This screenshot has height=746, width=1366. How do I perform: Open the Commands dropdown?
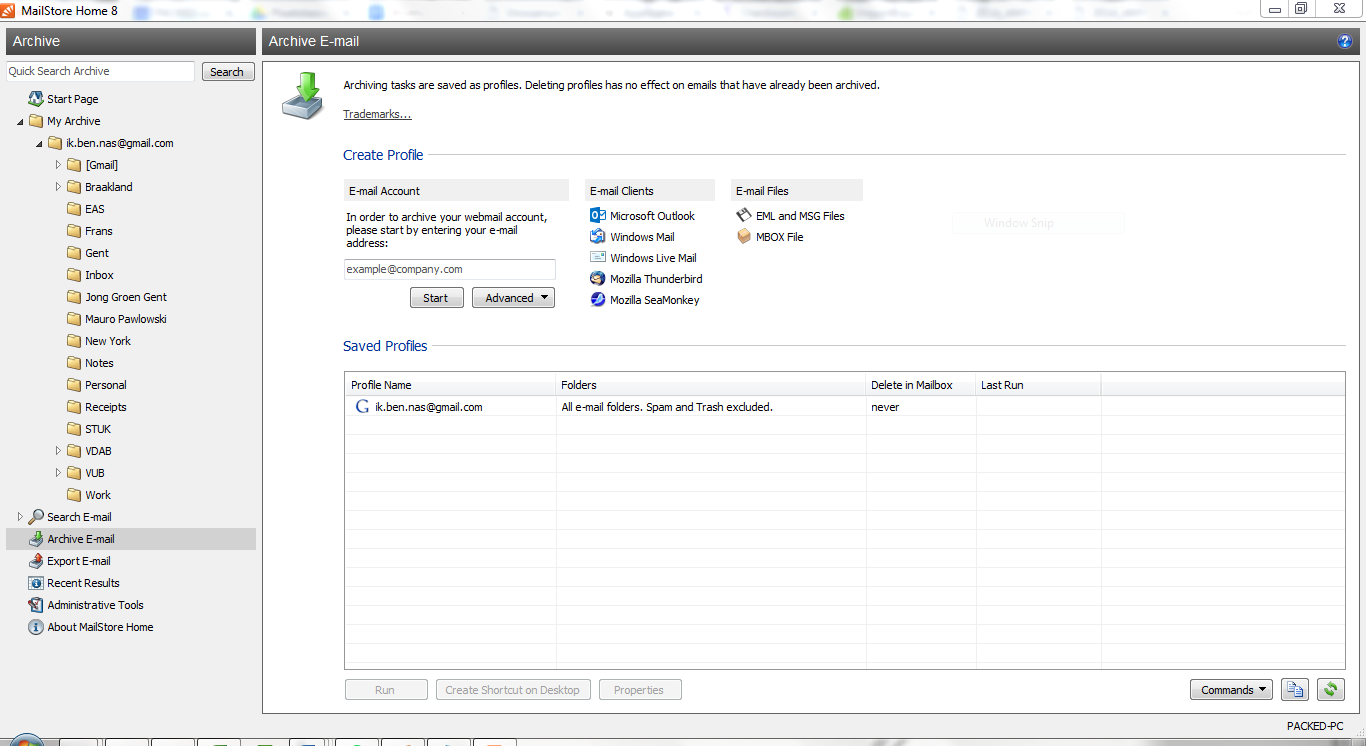pyautogui.click(x=1230, y=690)
